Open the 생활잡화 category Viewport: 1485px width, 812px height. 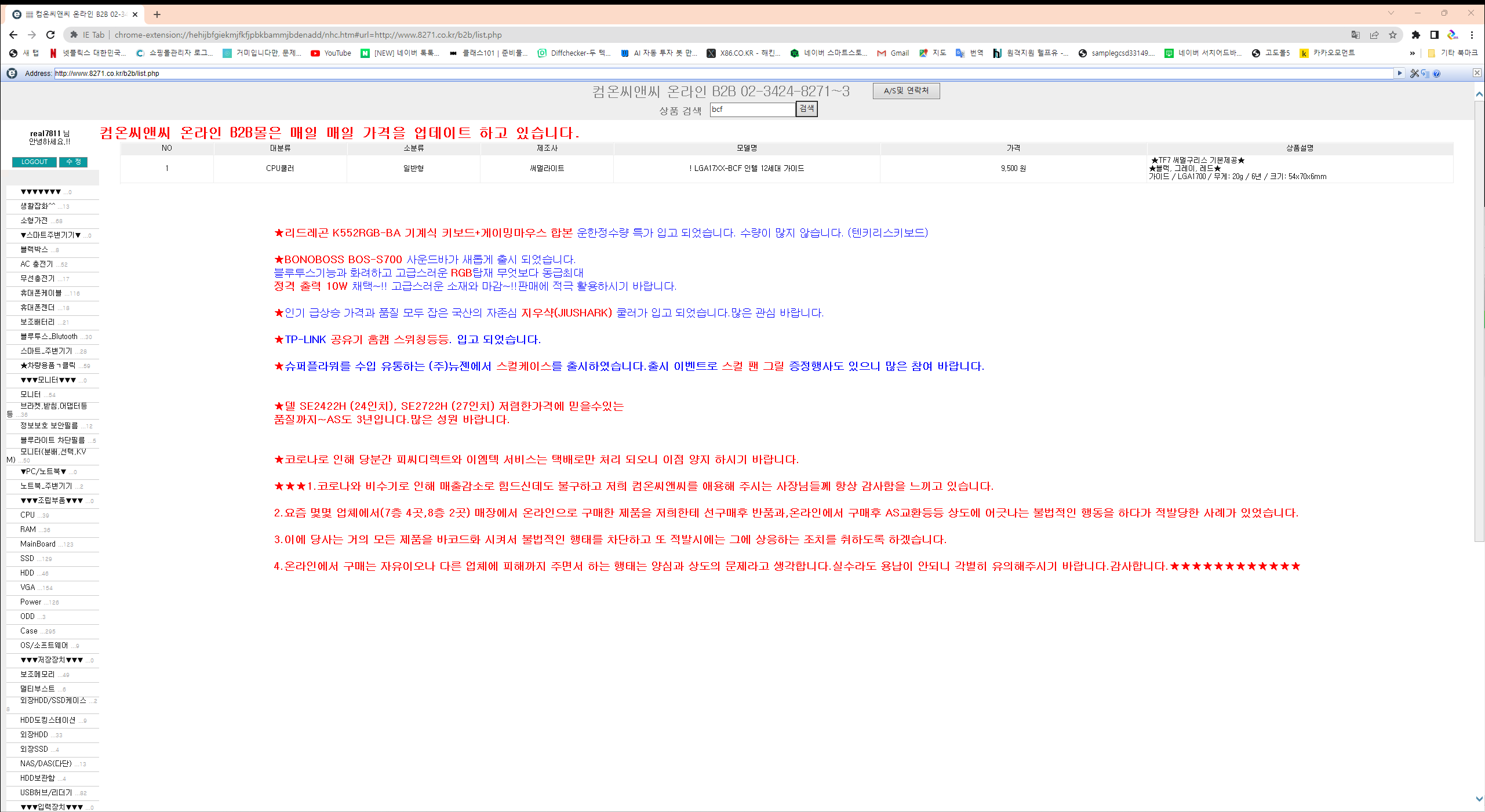point(38,206)
